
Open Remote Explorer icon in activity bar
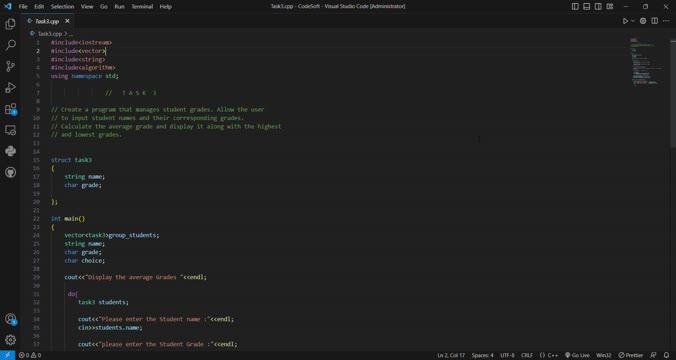10,130
